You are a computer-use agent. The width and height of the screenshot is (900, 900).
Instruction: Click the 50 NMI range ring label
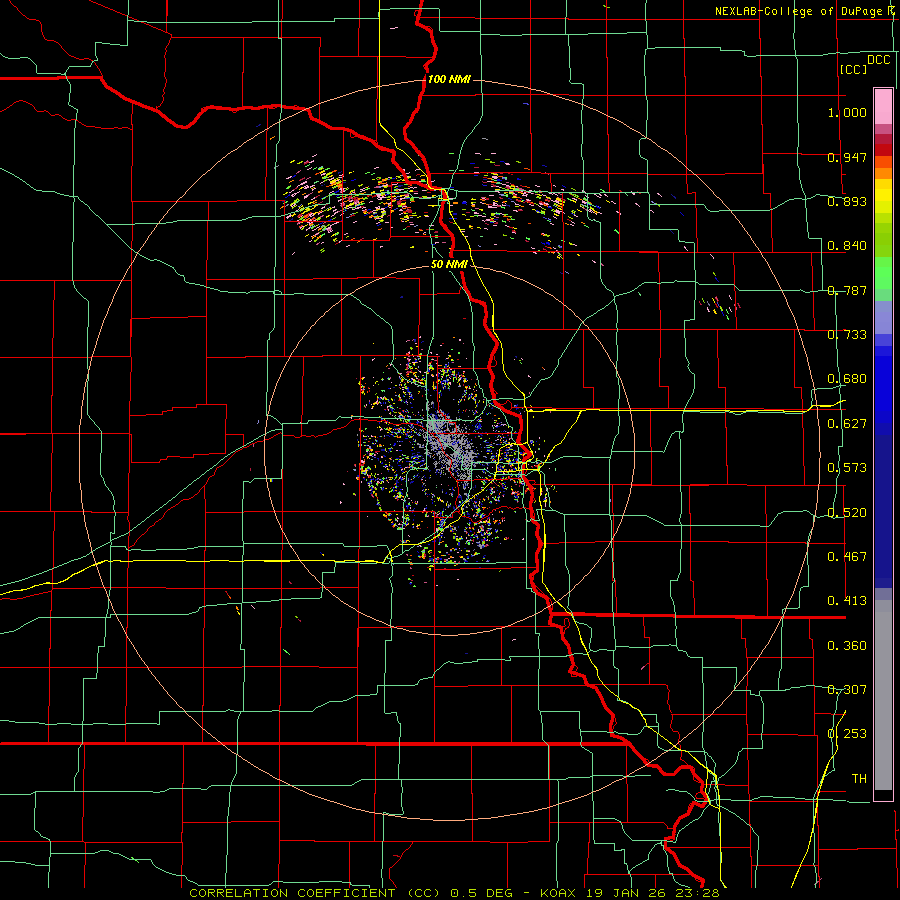449,264
